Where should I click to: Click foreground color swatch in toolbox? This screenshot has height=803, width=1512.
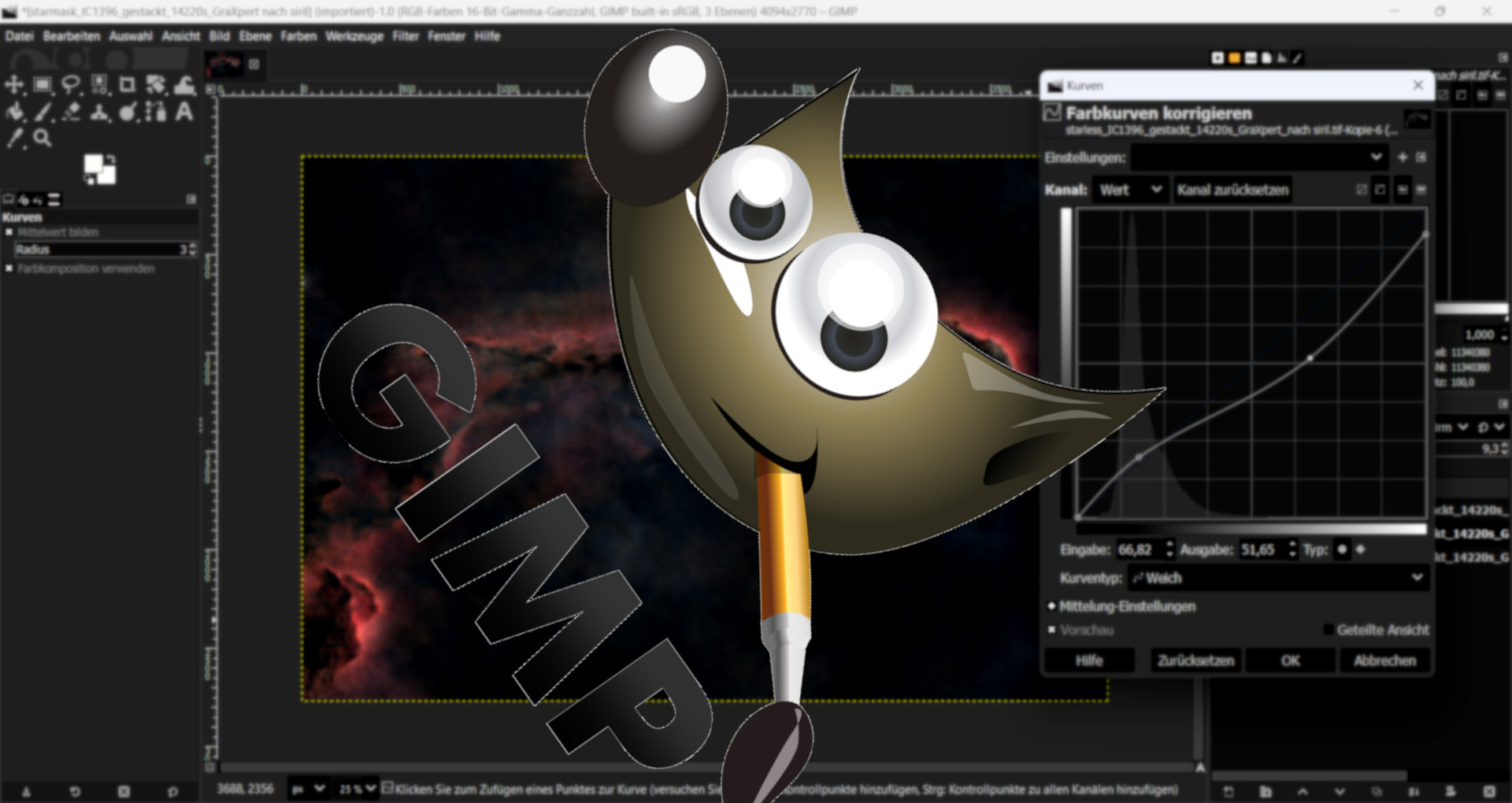coord(94,165)
